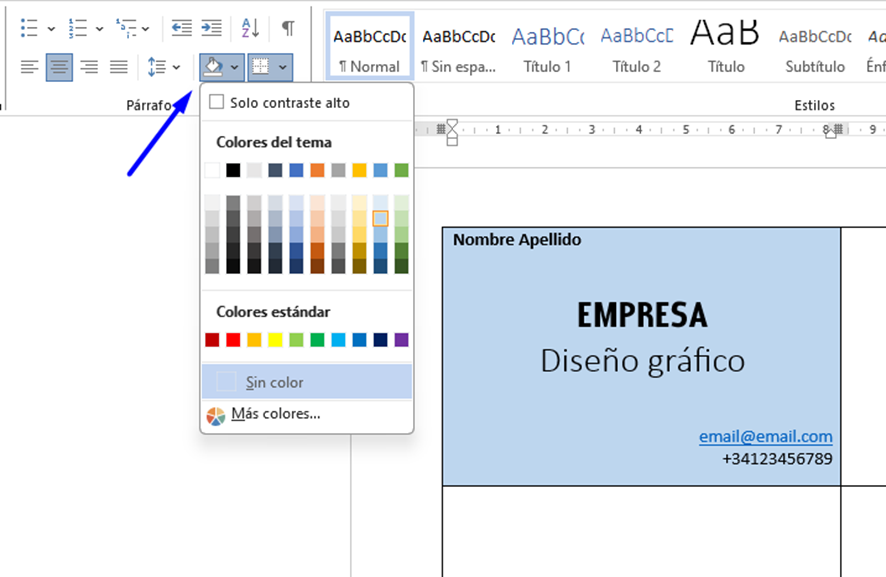Expand the line spacing dropdown
Viewport: 886px width, 577px height.
(x=177, y=67)
